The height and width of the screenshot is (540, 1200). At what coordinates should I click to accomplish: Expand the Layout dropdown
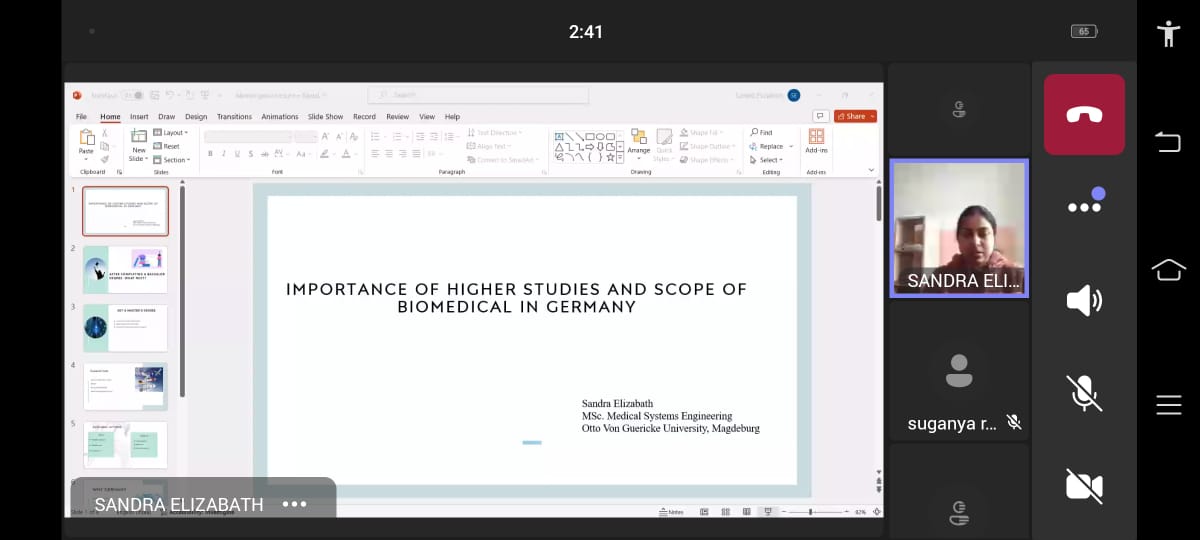(173, 132)
